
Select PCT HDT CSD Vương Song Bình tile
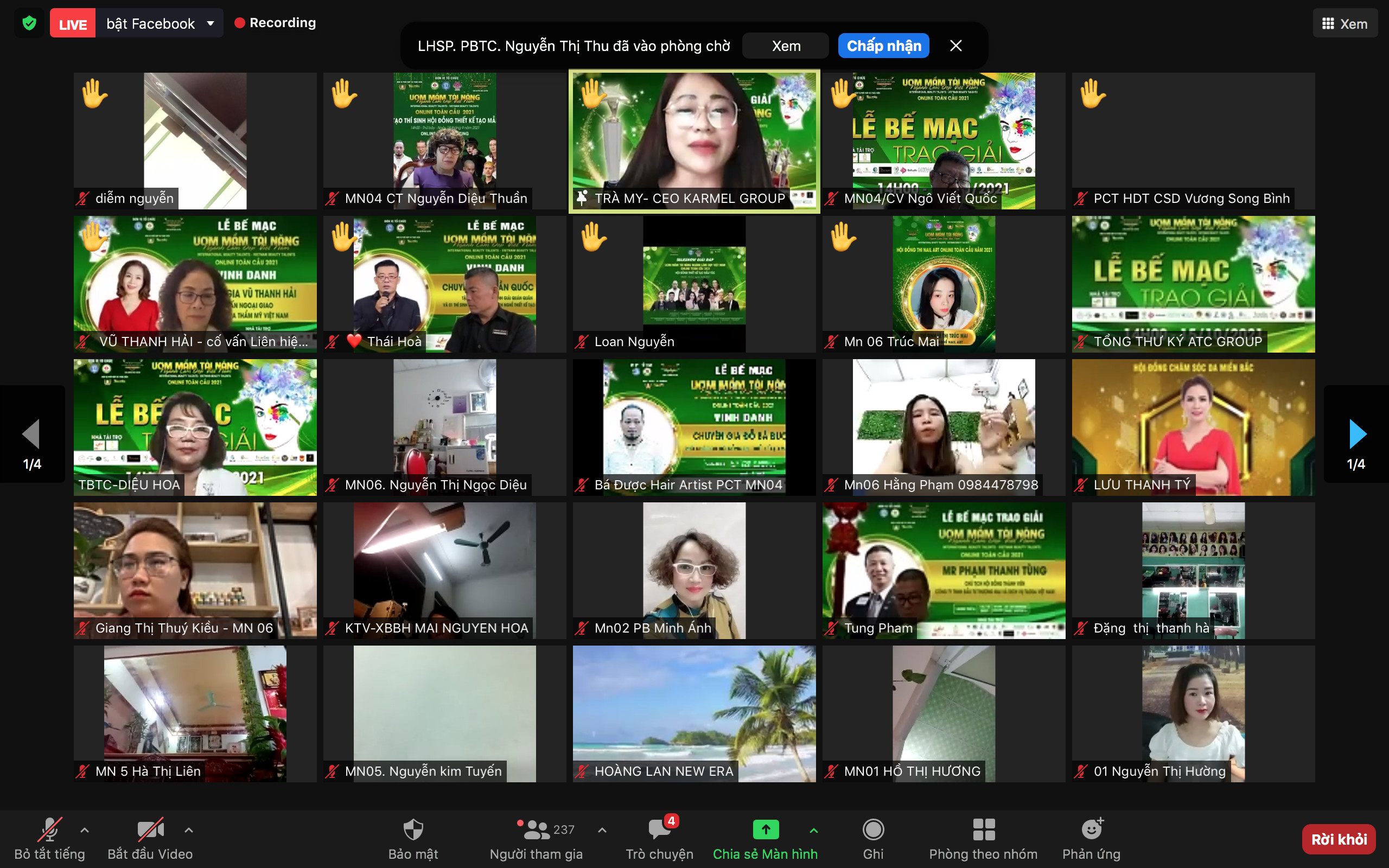1193,141
